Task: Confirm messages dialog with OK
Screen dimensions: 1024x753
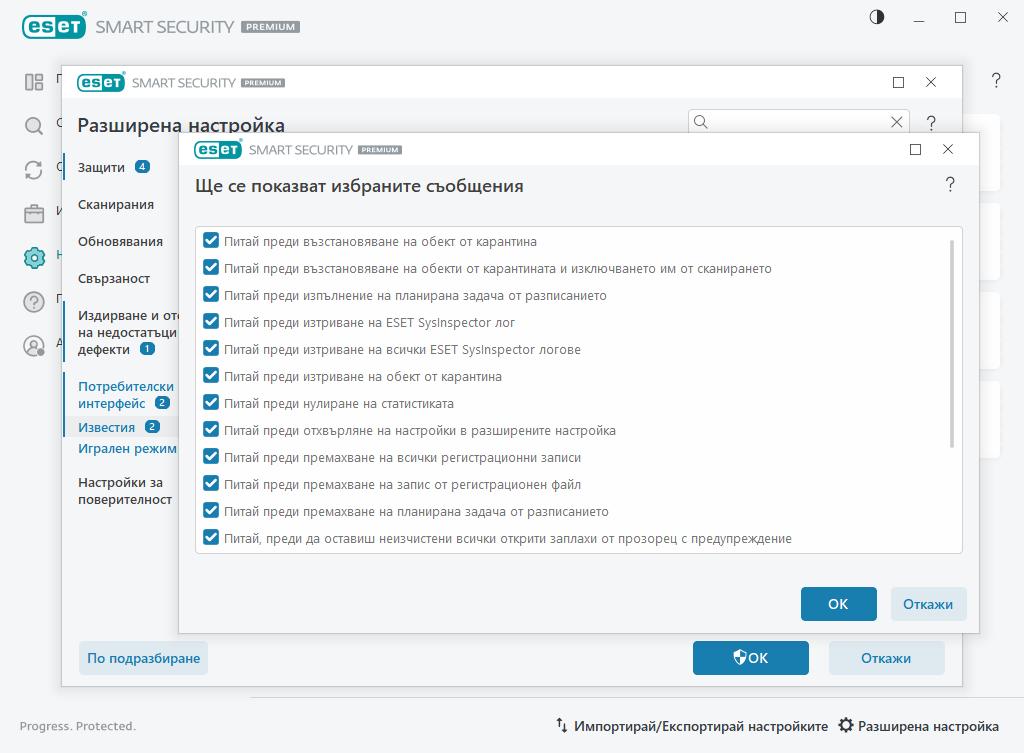Action: (839, 604)
